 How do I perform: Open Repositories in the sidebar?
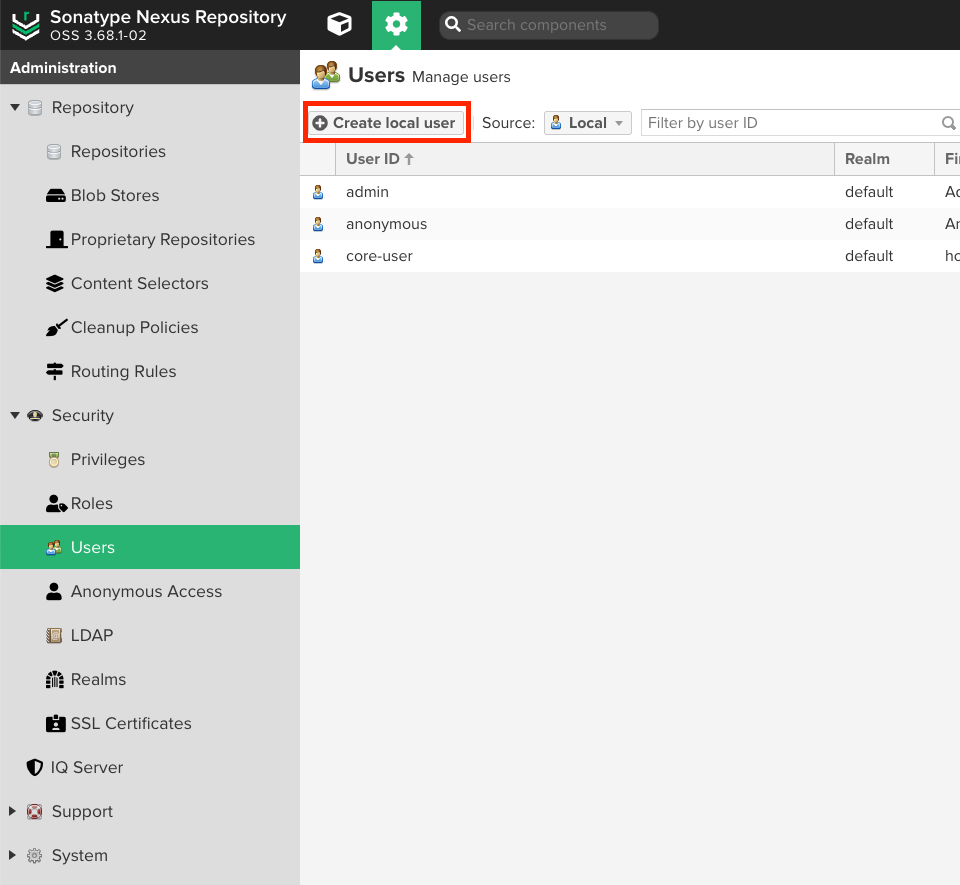pyautogui.click(x=118, y=152)
